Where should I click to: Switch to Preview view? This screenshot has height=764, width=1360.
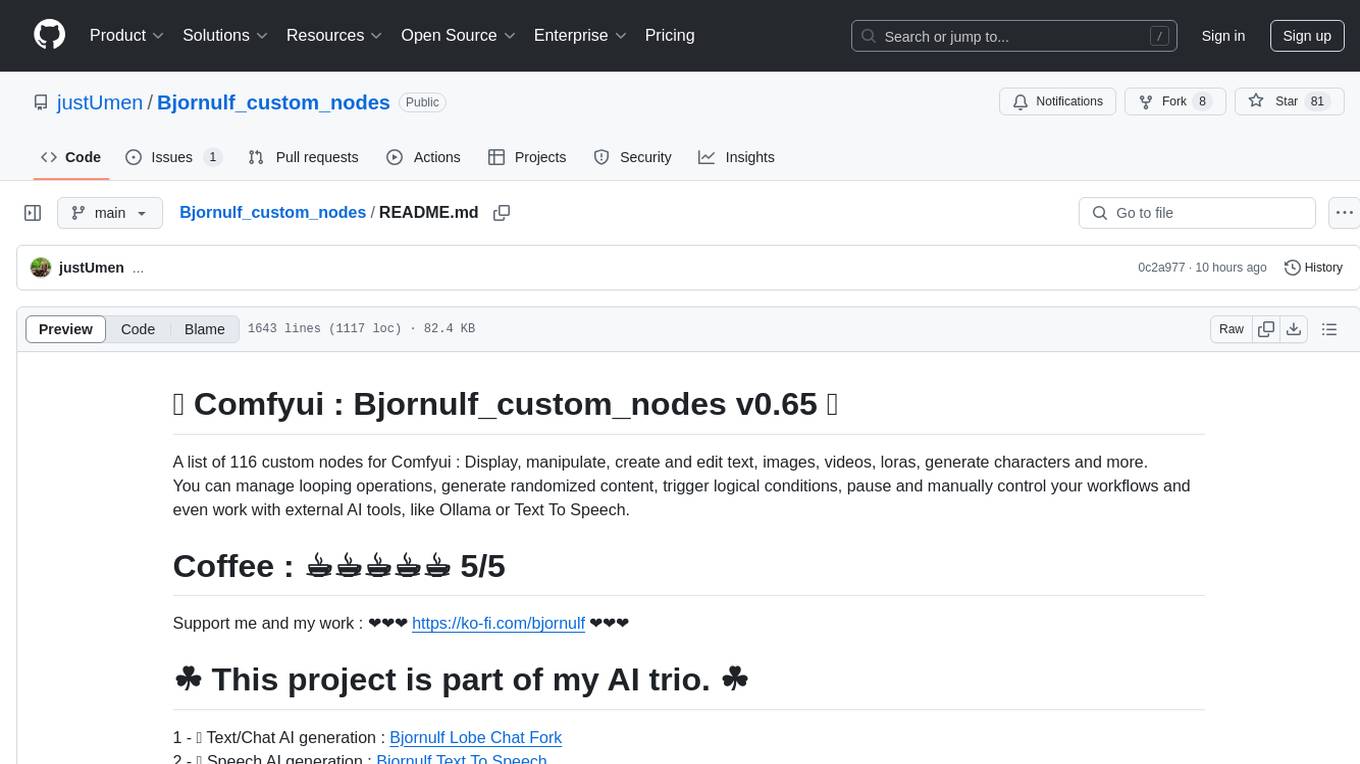pos(66,329)
